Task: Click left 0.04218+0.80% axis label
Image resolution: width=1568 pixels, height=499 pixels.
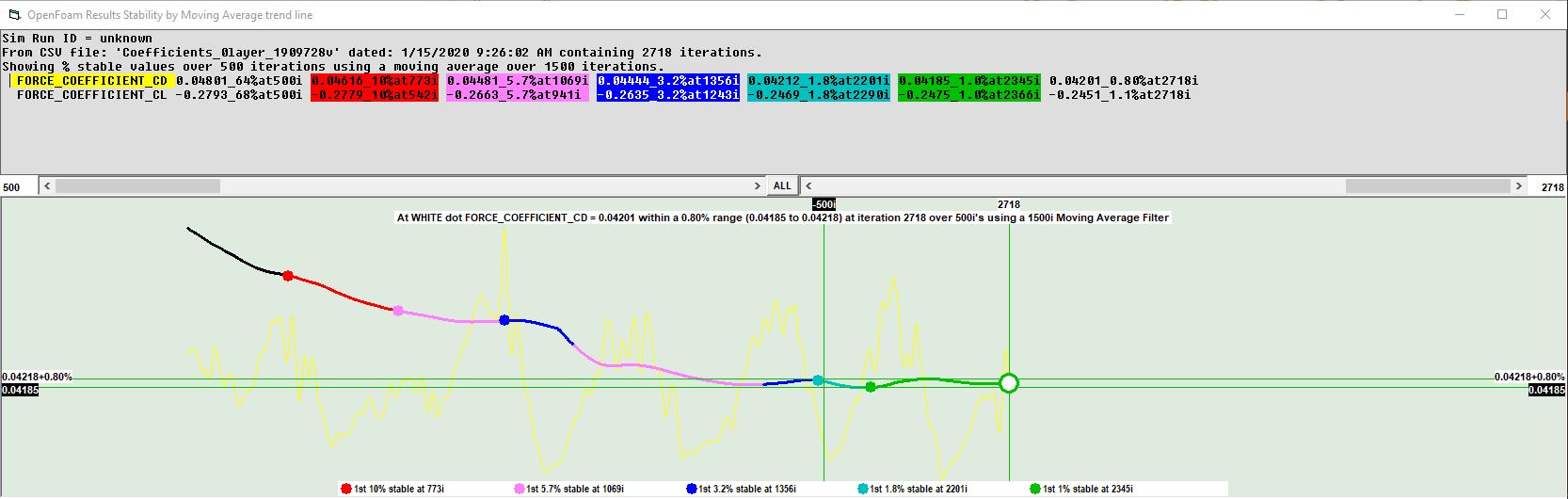Action: point(37,377)
